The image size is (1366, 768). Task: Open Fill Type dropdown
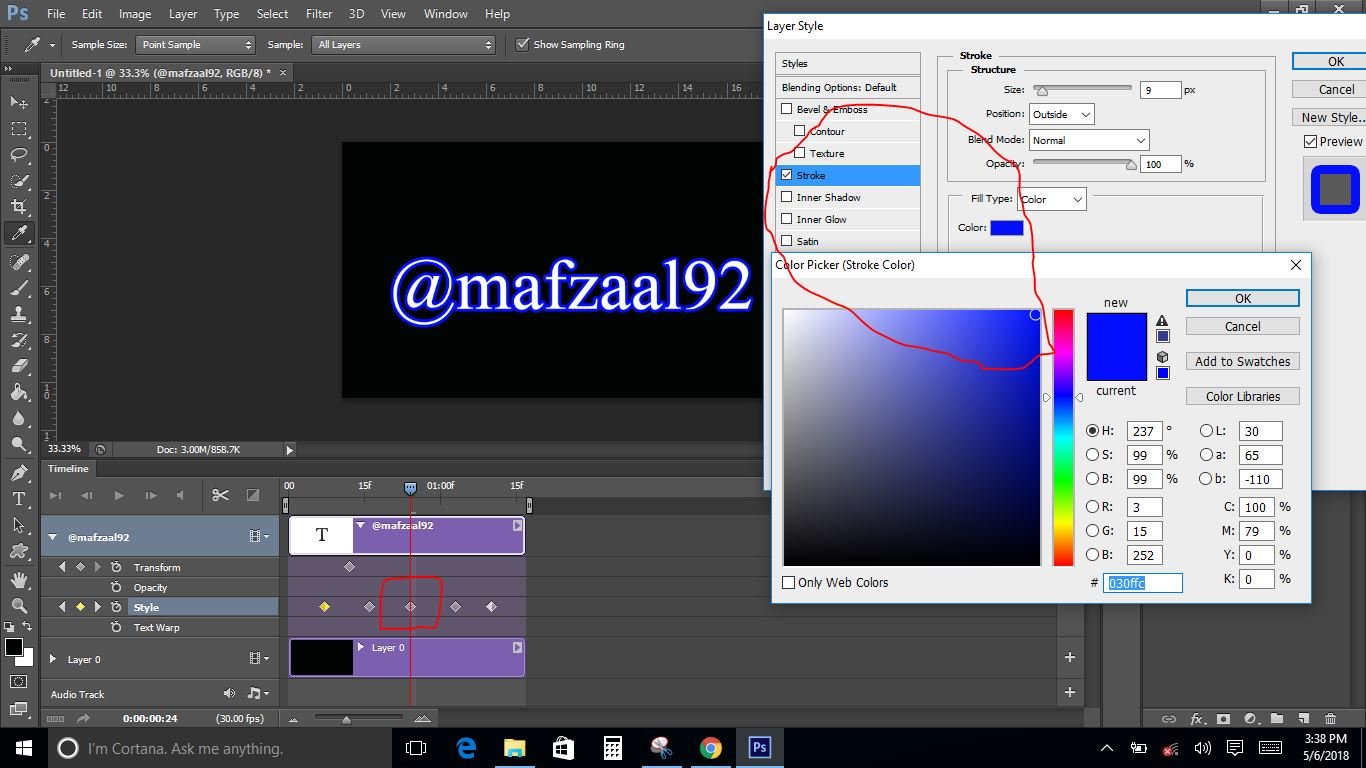pos(1052,199)
